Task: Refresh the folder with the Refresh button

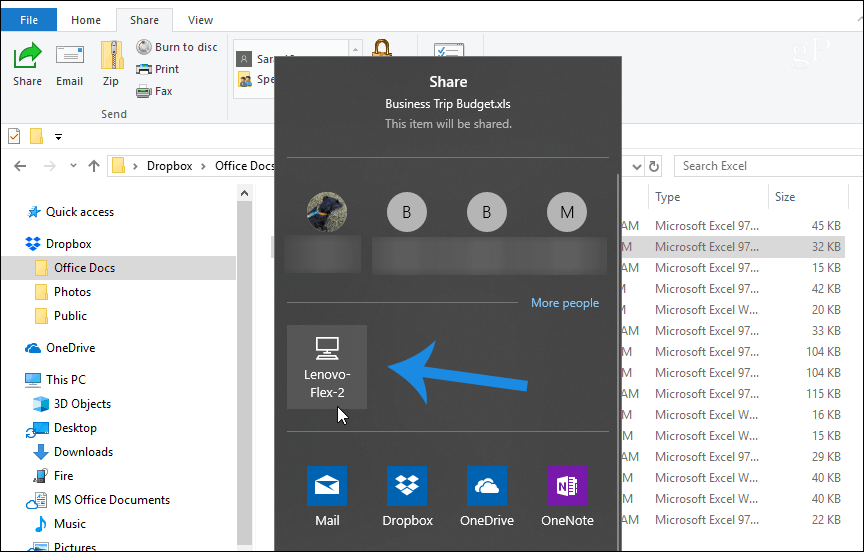Action: (x=654, y=166)
